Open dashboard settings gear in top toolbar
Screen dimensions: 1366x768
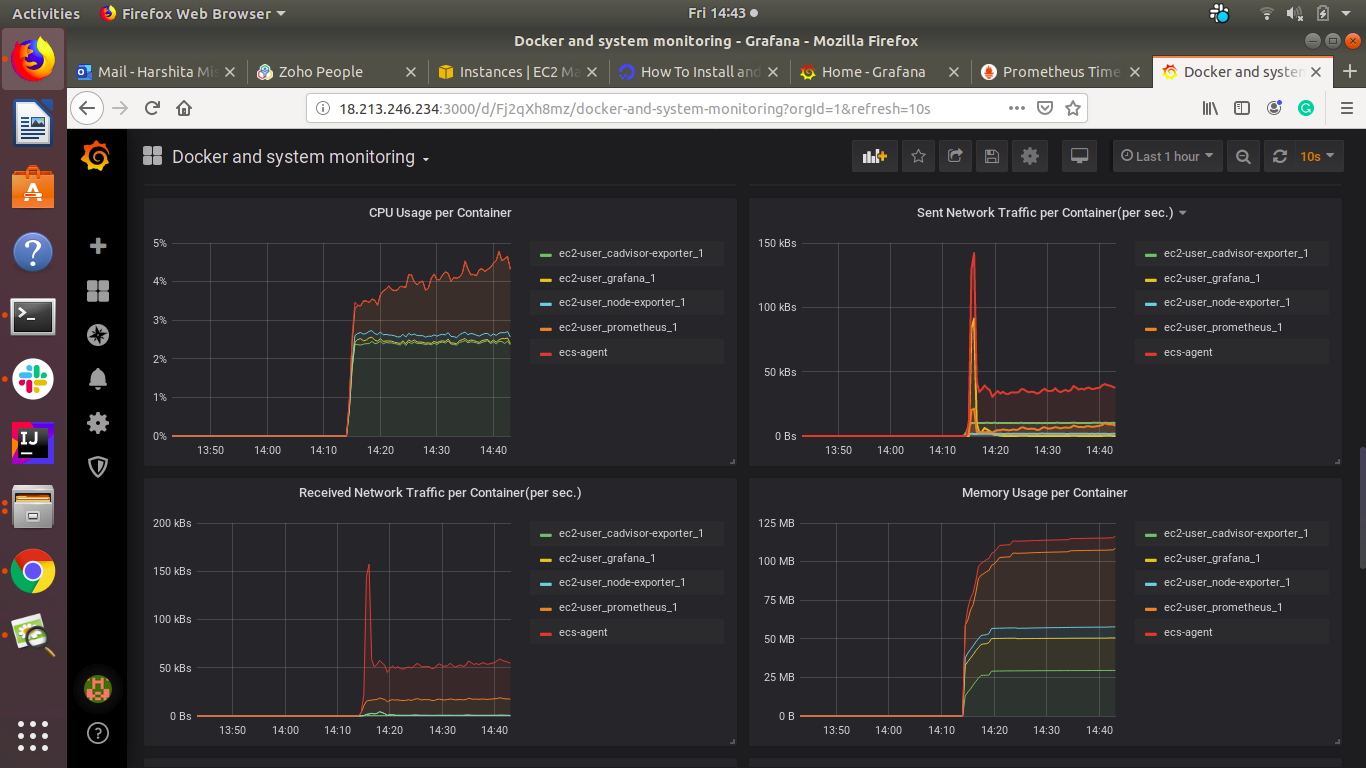[x=1029, y=156]
